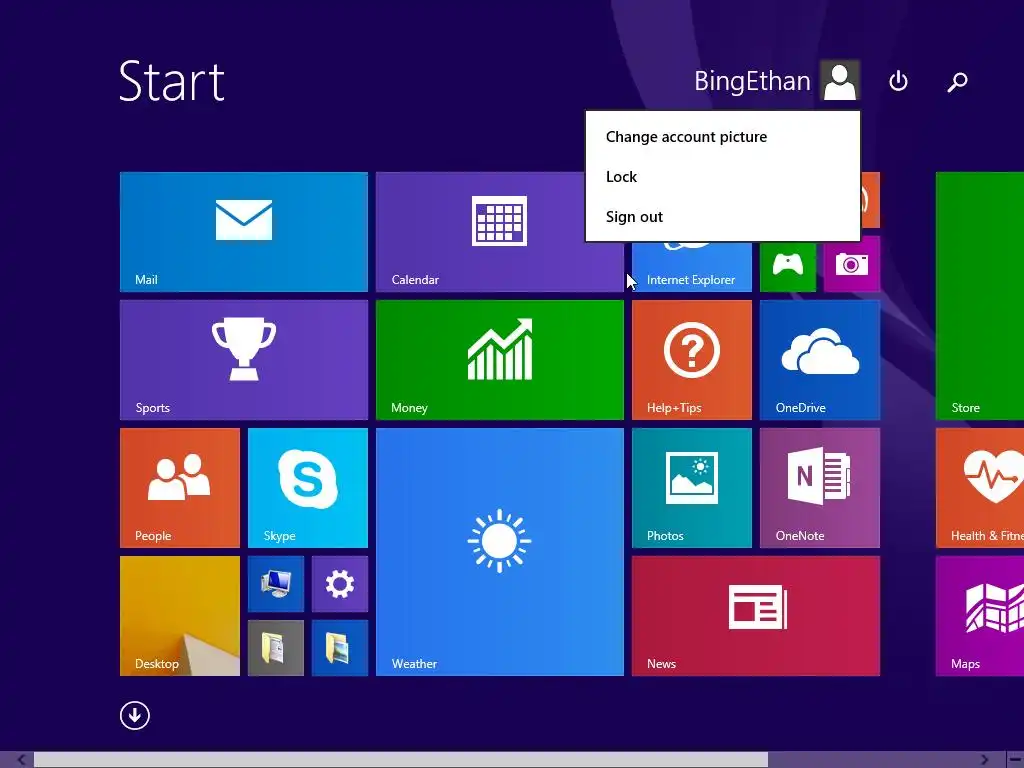Open the Health & Fitness tile
The width and height of the screenshot is (1024, 768).
(x=980, y=488)
